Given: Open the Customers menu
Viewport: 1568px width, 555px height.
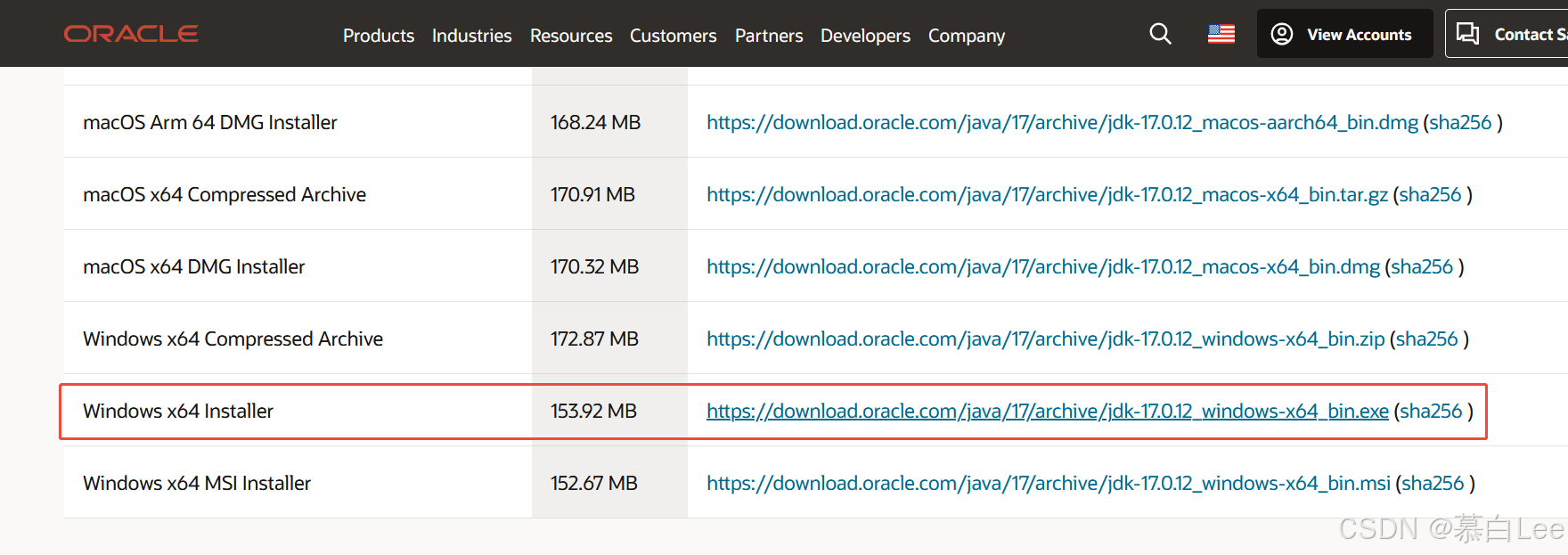Looking at the screenshot, I should pyautogui.click(x=674, y=36).
